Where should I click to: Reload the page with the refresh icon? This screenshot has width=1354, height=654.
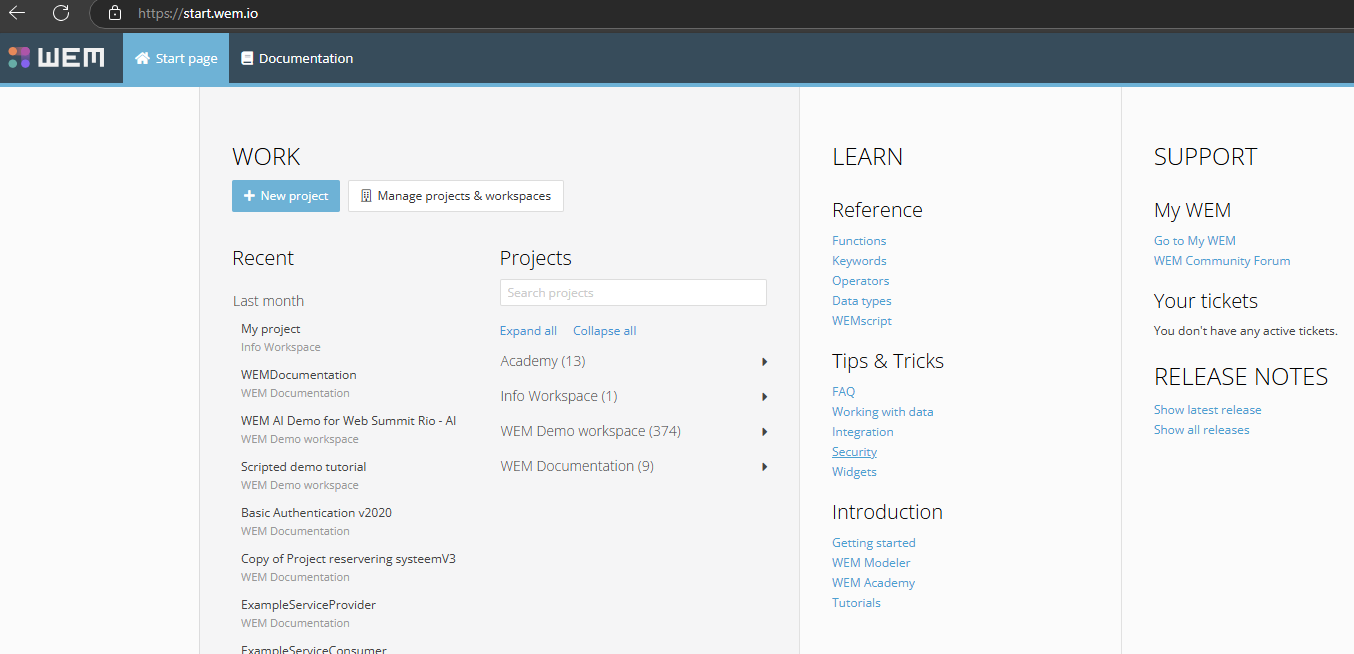[x=61, y=13]
